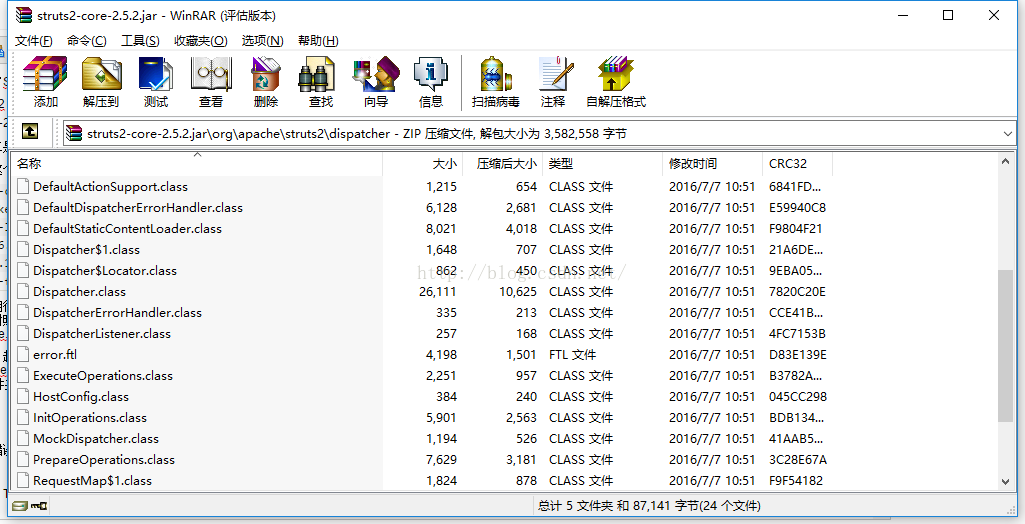
Task: Select DispatcherListener.class
Action: coord(102,333)
